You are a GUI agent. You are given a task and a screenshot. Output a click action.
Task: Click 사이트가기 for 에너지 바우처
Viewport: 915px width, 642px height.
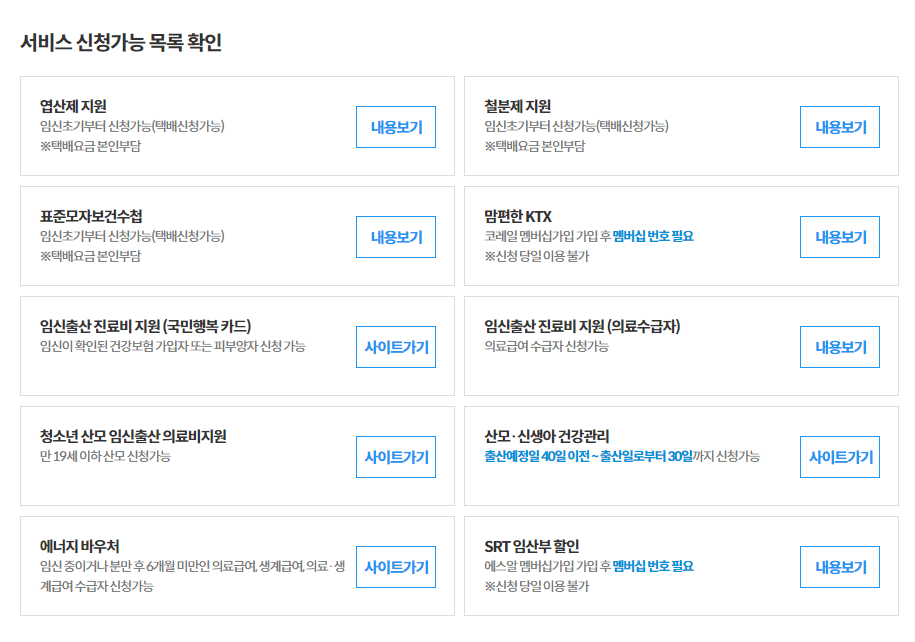(395, 566)
